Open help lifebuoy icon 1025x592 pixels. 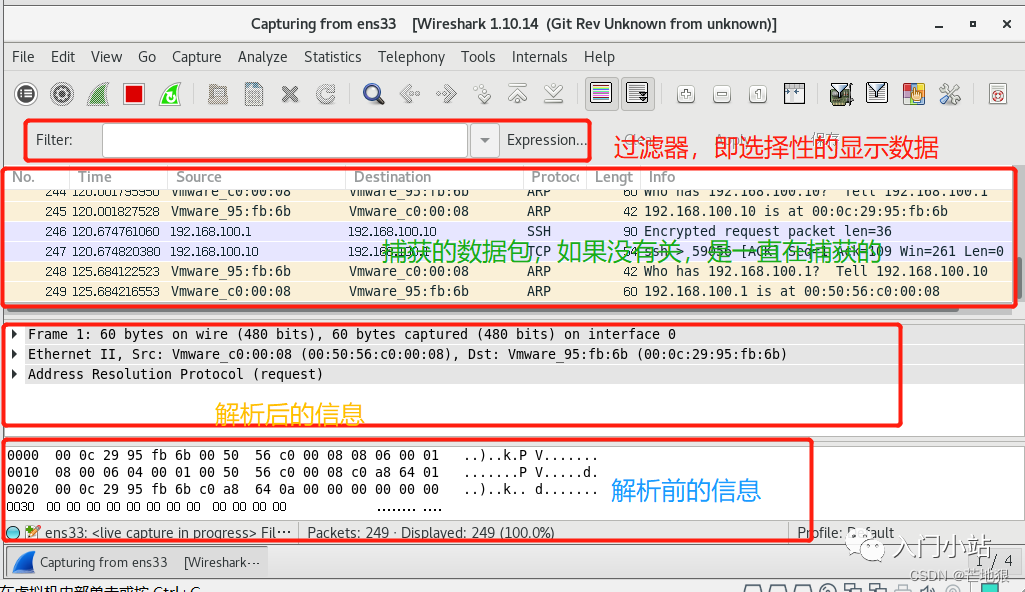(998, 95)
